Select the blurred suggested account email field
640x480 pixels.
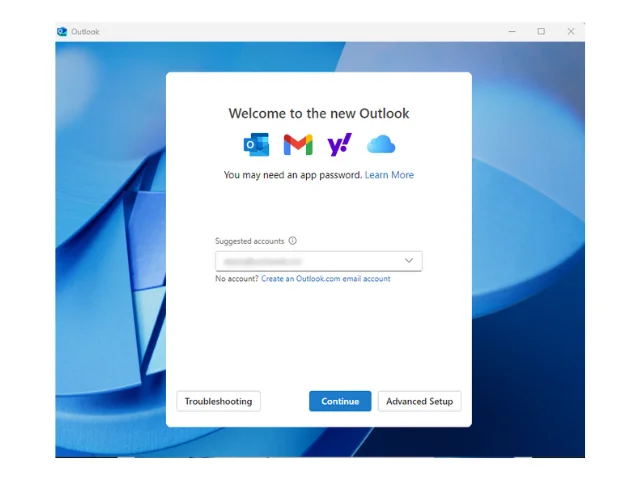319,261
